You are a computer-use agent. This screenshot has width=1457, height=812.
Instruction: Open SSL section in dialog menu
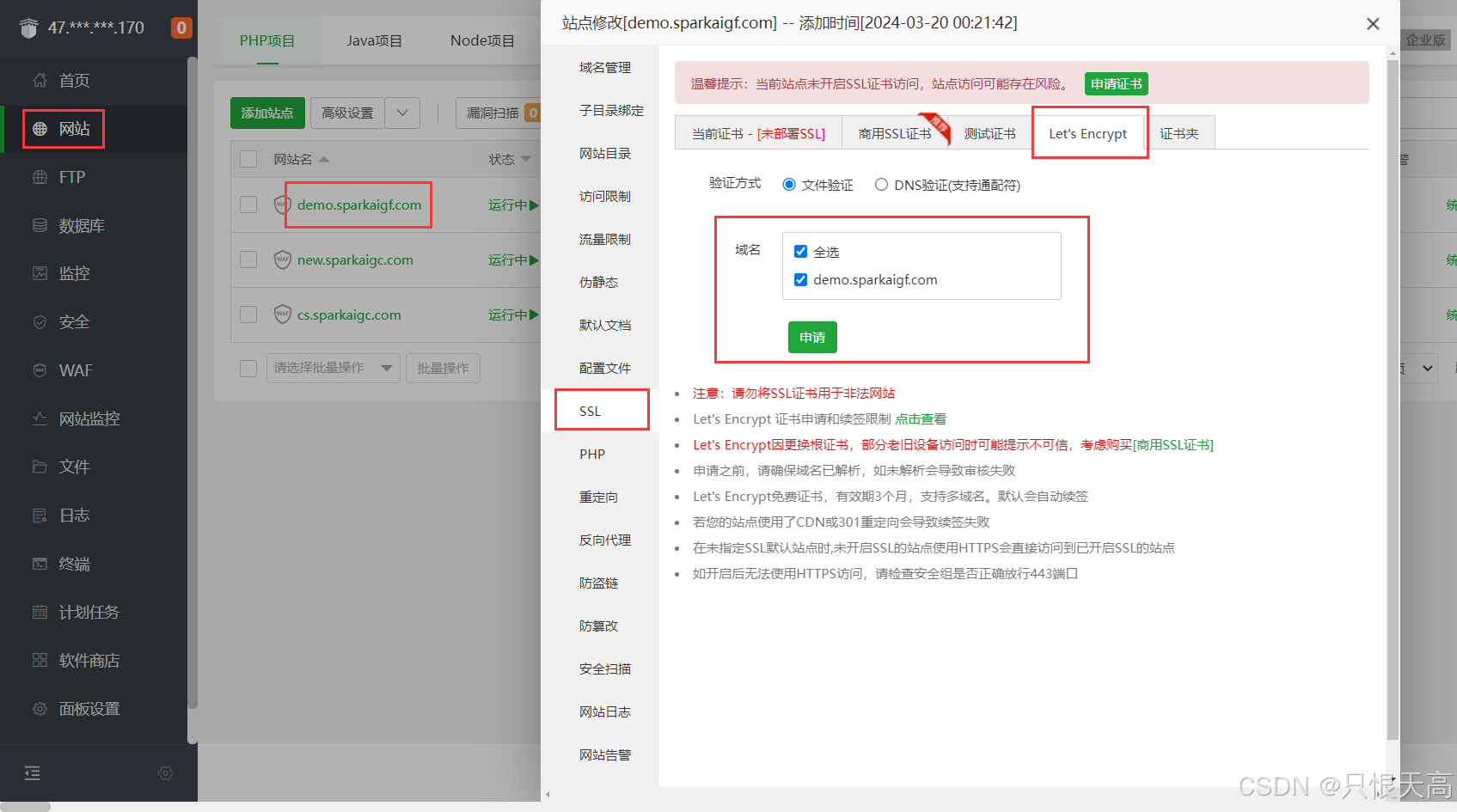pos(600,411)
